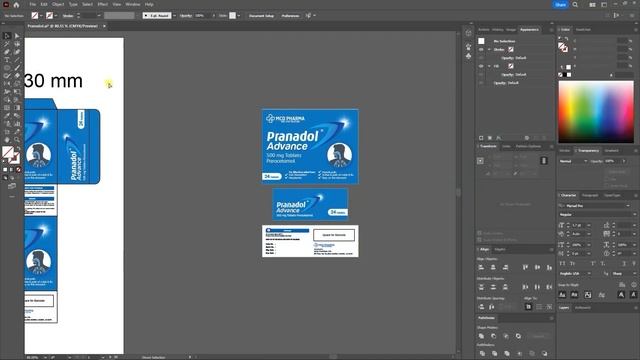Open the Effect menu
Screen dimensions: 640x360
point(102,4)
